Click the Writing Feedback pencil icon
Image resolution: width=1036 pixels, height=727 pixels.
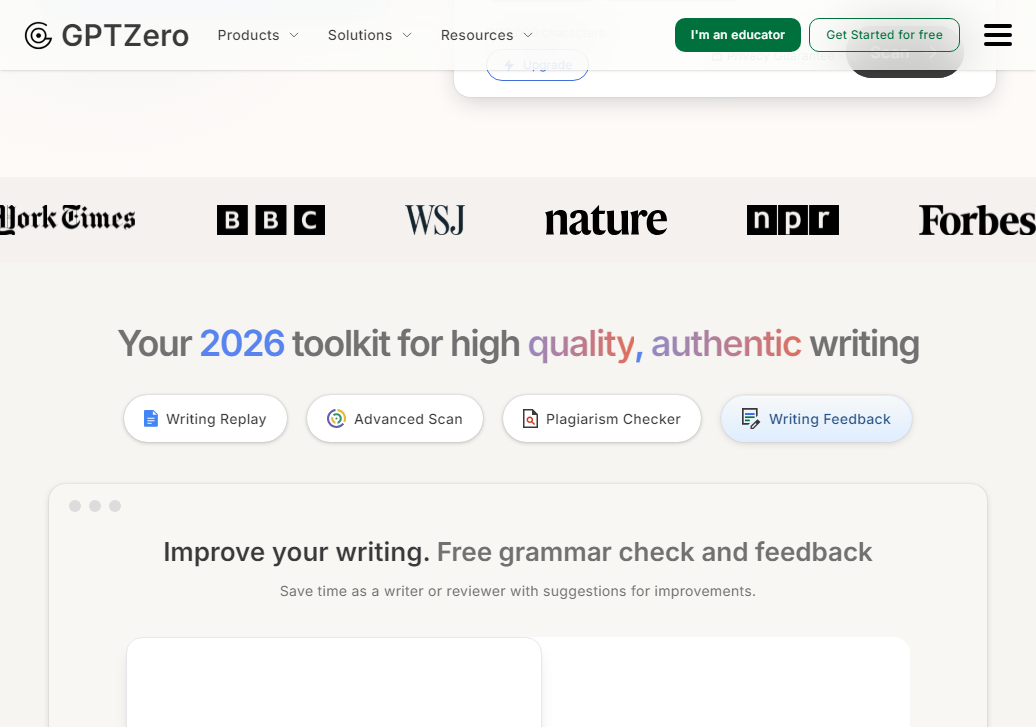point(751,418)
